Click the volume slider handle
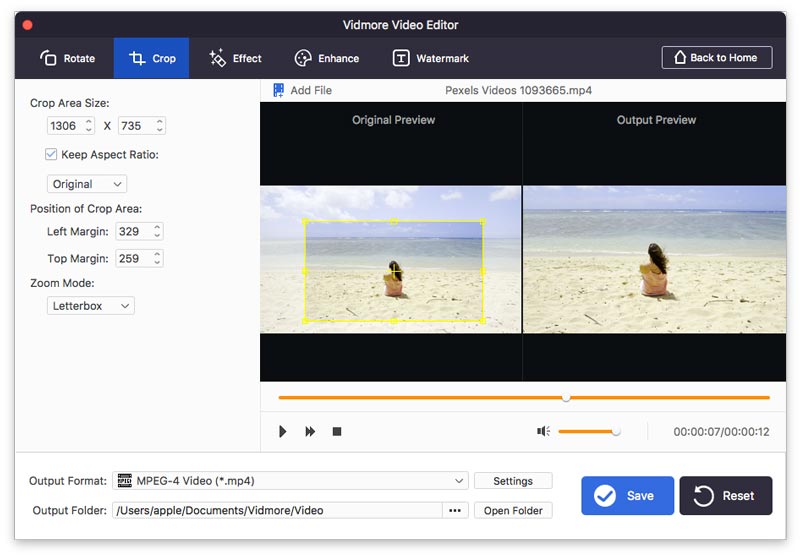800x557 pixels. [616, 432]
